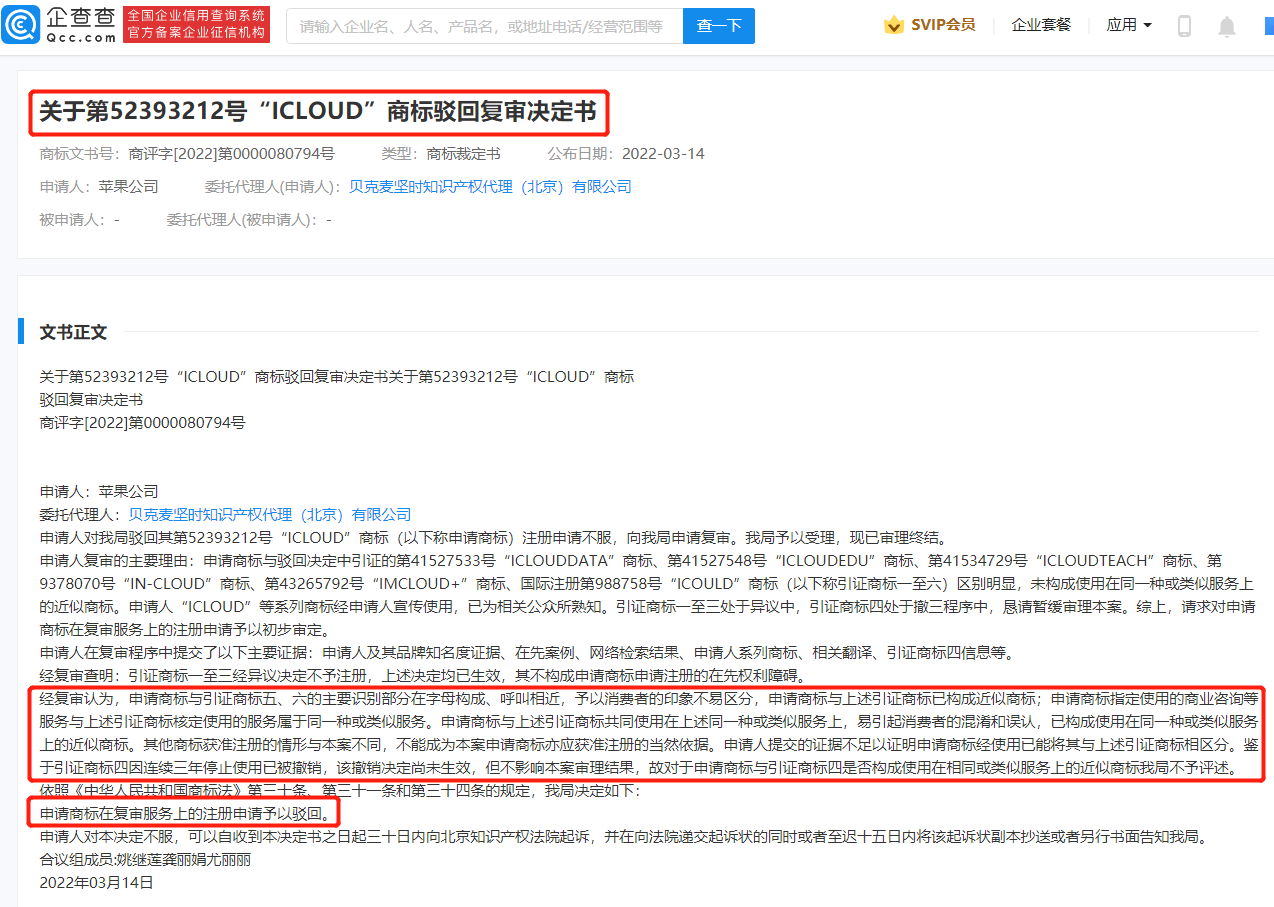Screen dimensions: 1274x907
Task: Focus the company search input field
Action: pos(484,26)
